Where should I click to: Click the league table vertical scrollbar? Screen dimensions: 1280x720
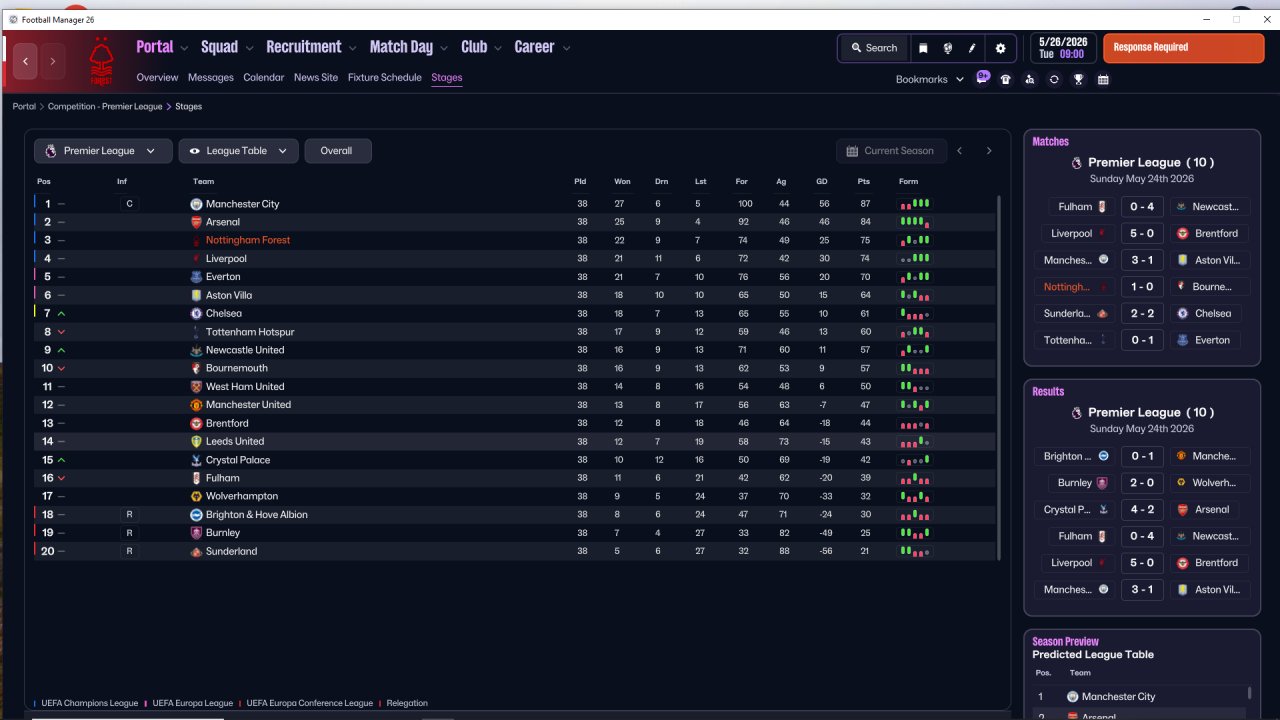point(1000,377)
